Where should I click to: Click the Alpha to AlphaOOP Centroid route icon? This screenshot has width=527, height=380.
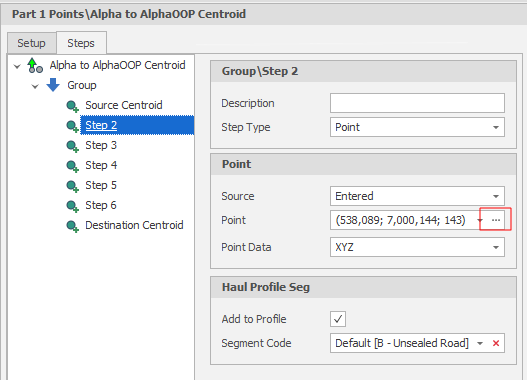[35, 66]
